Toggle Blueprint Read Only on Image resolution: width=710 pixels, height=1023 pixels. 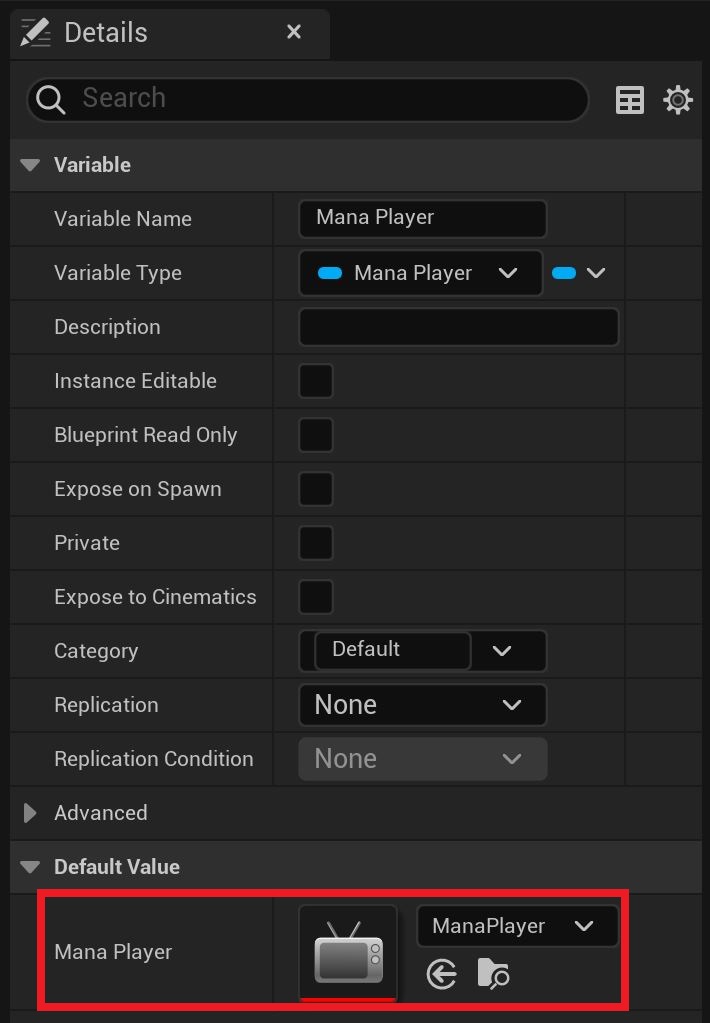point(315,435)
